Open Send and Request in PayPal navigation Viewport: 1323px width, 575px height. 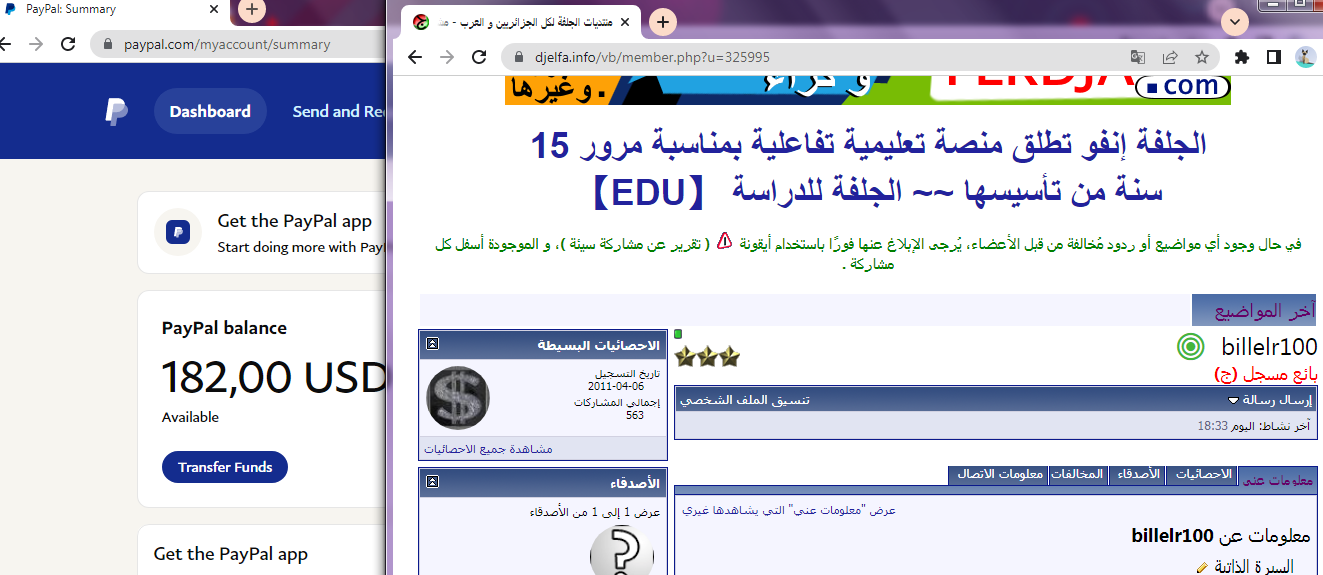pos(338,112)
